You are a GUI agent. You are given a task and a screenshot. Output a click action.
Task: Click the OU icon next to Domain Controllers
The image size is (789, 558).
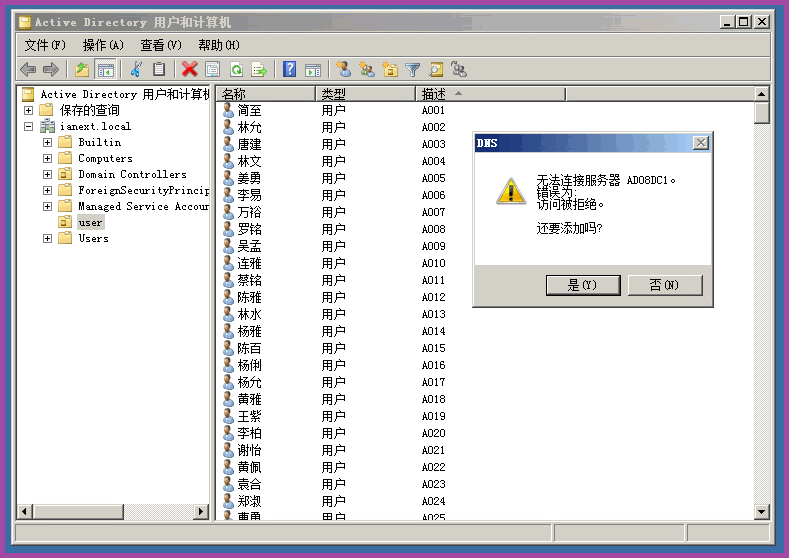pyautogui.click(x=65, y=174)
